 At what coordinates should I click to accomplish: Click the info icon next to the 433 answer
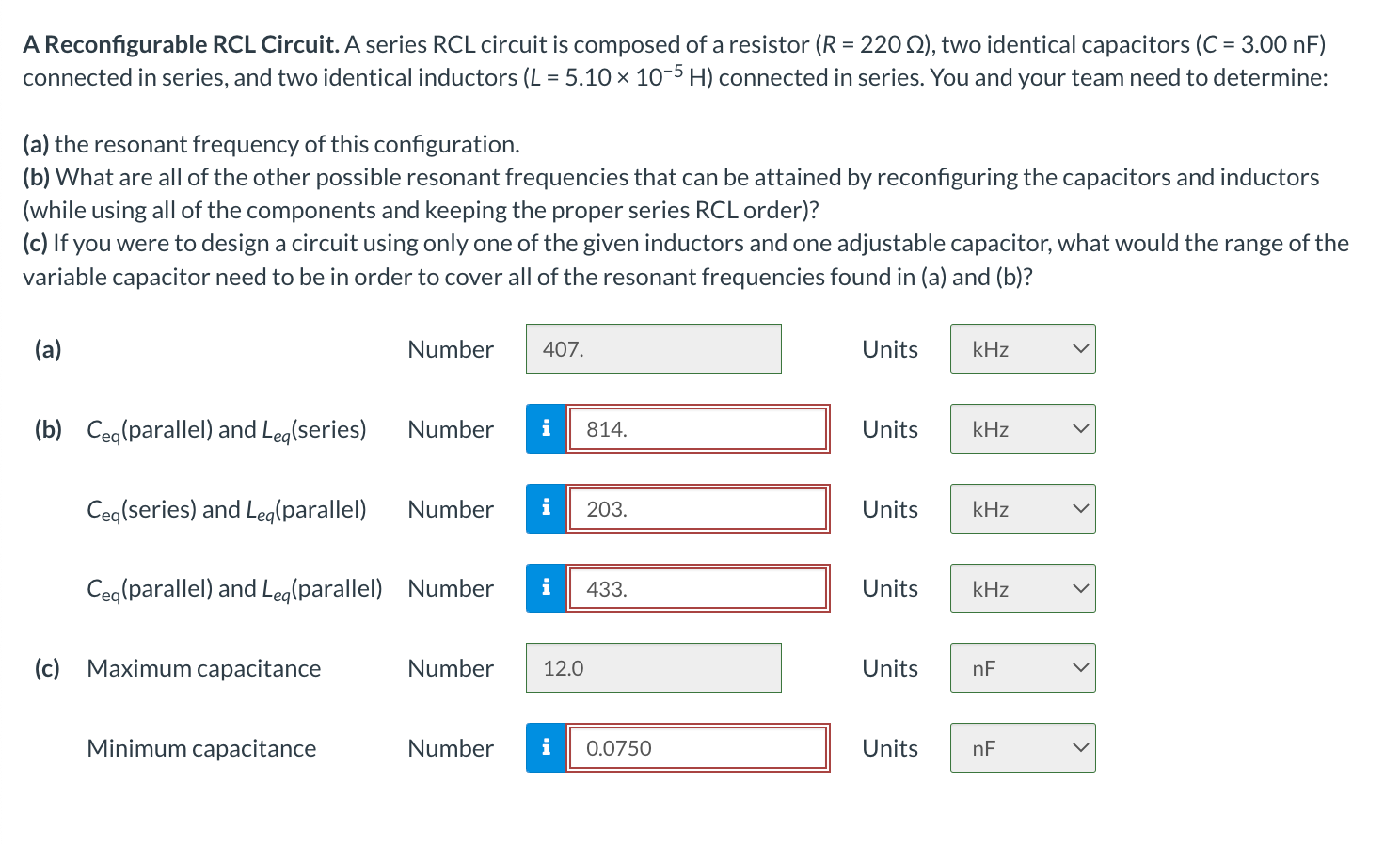pos(546,588)
